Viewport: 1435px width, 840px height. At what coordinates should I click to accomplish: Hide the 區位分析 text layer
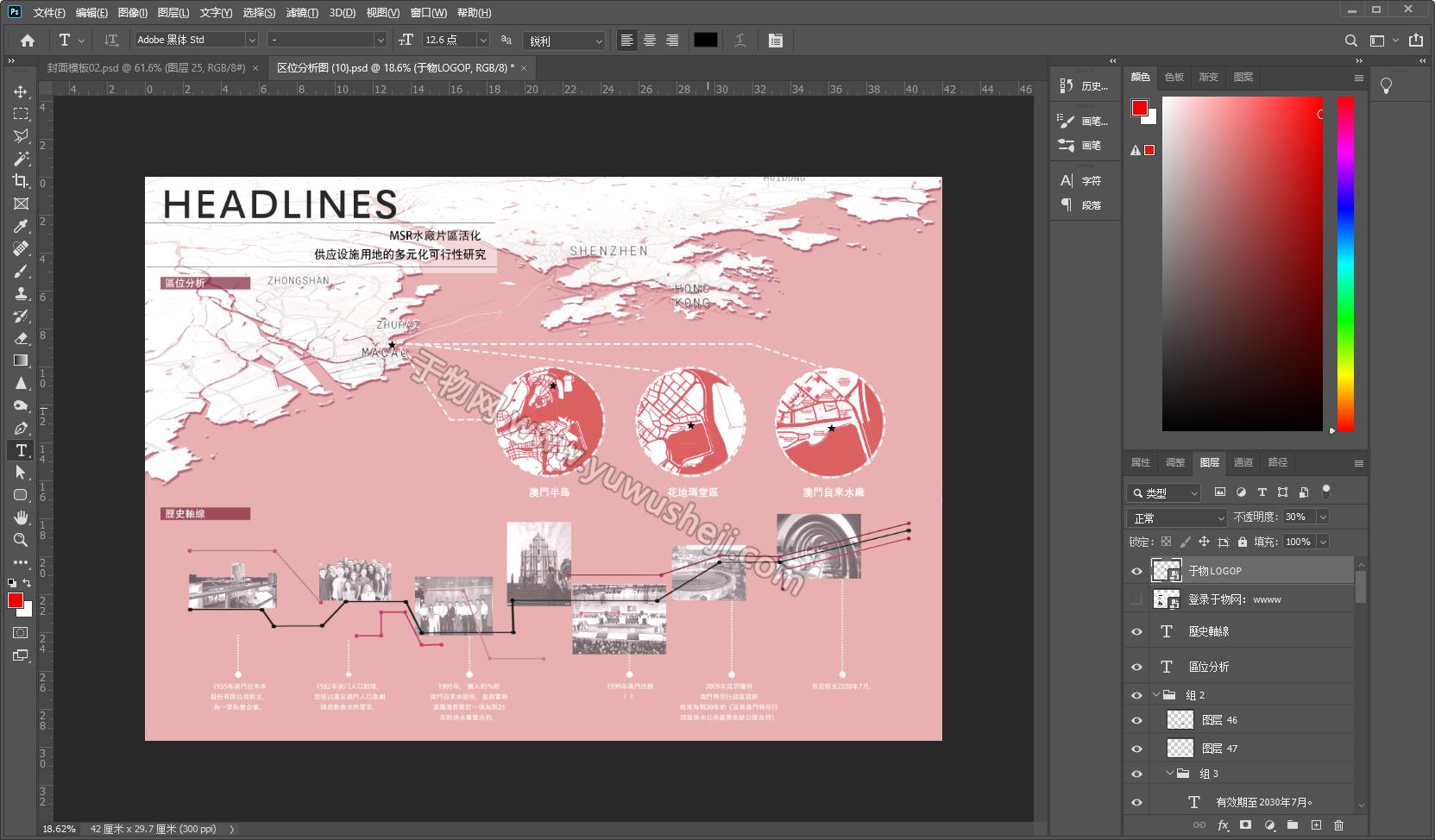pos(1136,667)
